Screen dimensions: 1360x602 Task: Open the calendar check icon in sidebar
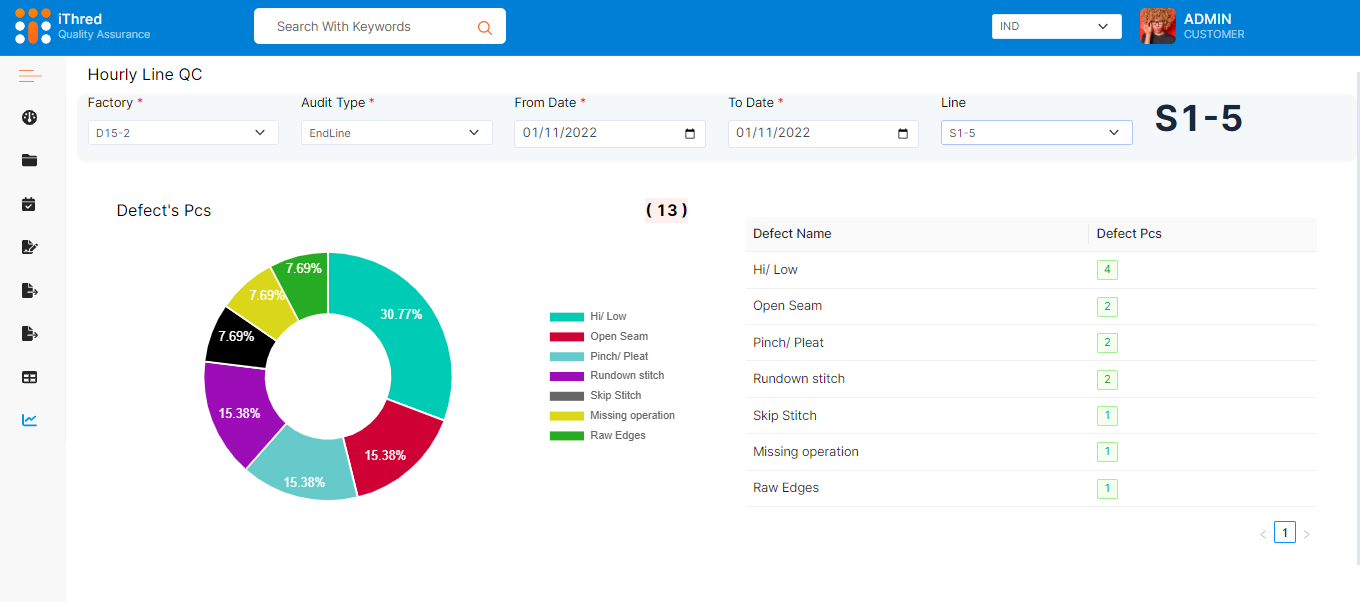coord(29,204)
